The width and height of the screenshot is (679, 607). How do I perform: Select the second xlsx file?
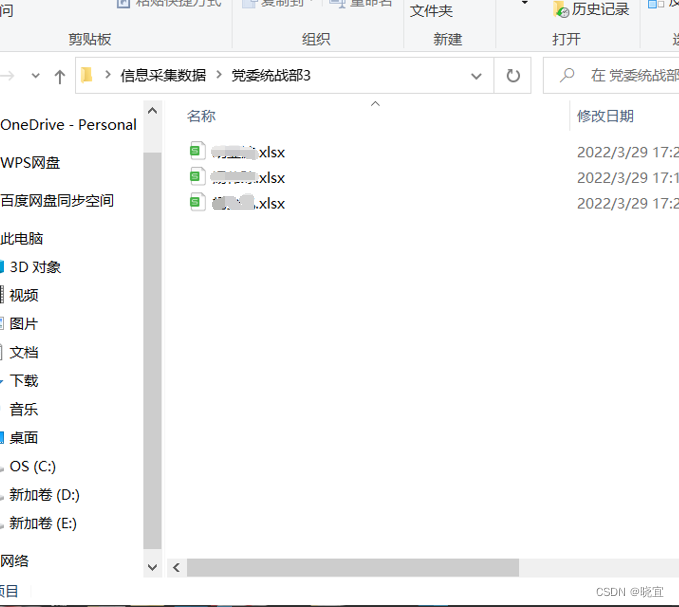[248, 178]
